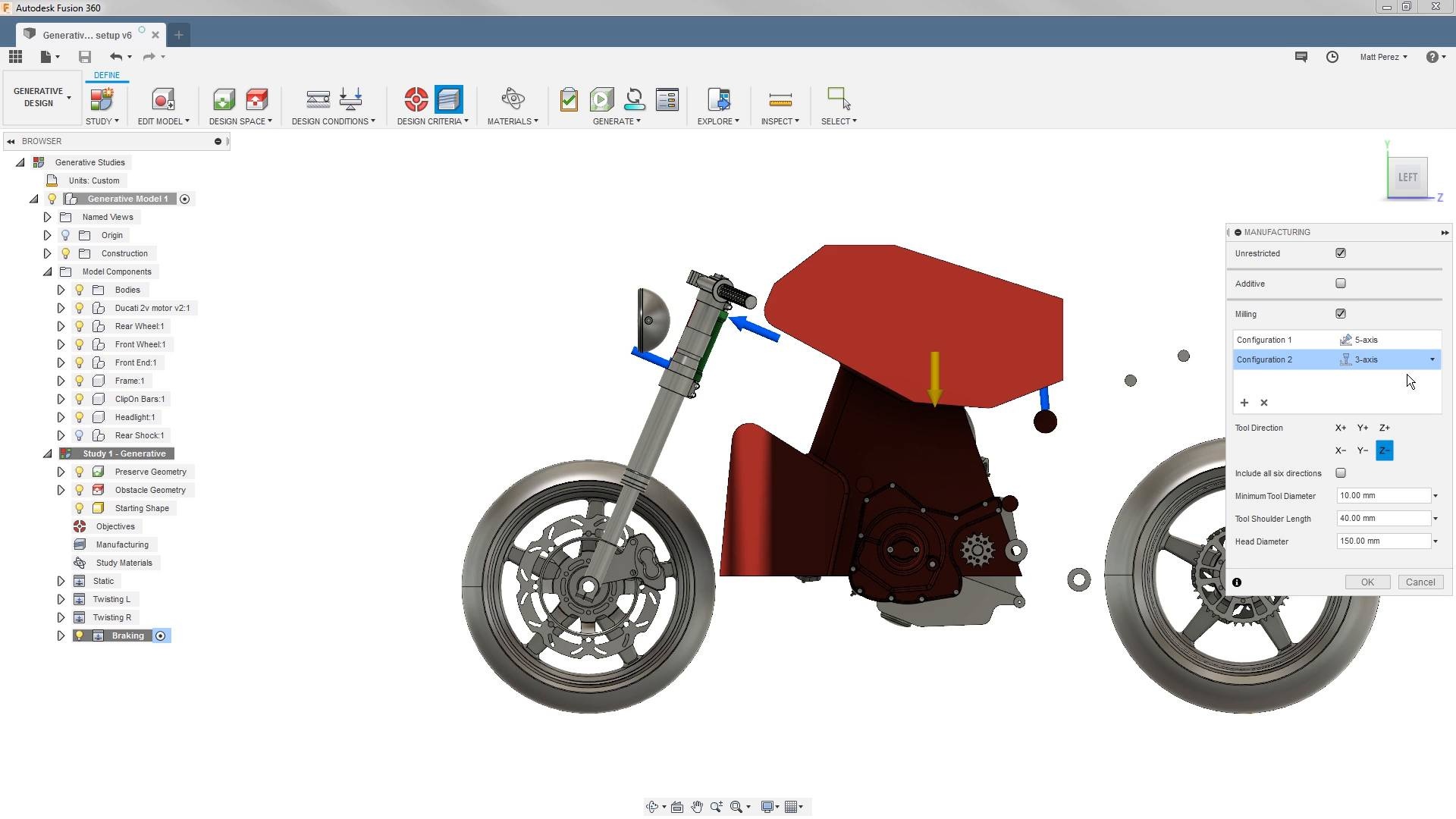Click the Pre-check icon under Generate

pyautogui.click(x=569, y=99)
